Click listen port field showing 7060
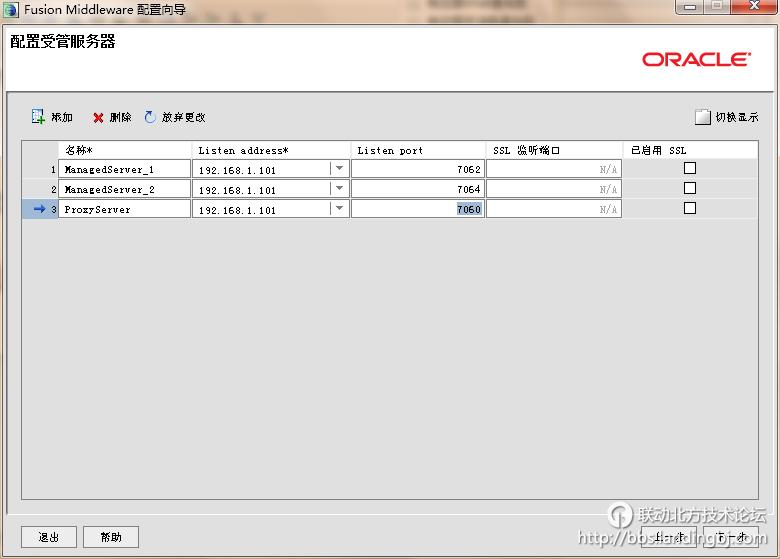Image resolution: width=780 pixels, height=559 pixels. coord(418,209)
